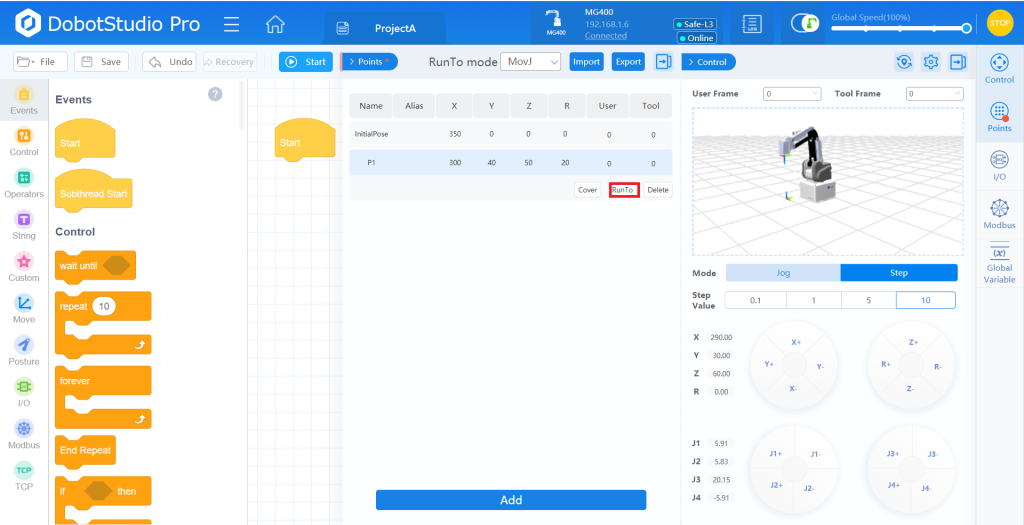Expand the User Frame dropdown

coord(791,94)
